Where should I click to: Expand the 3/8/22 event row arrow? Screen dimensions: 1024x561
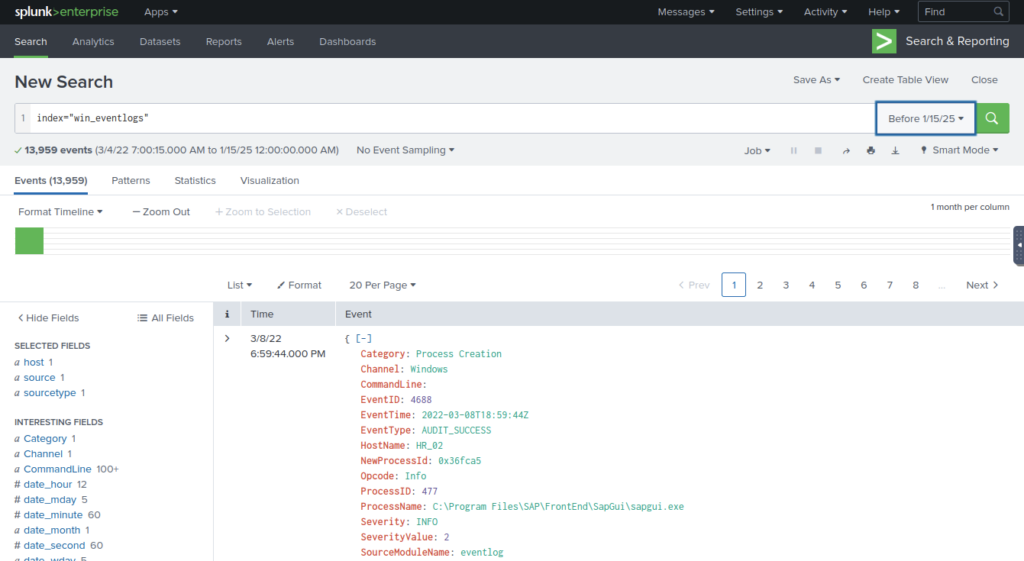pos(227,338)
